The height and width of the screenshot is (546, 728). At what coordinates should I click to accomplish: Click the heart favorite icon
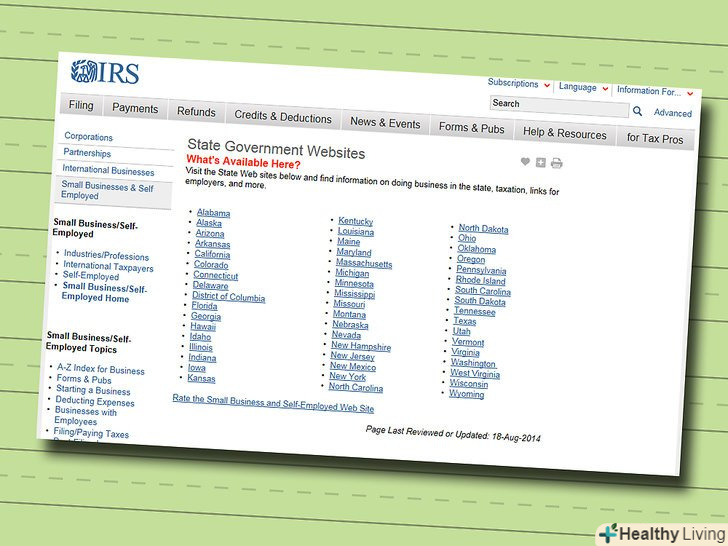coord(525,161)
